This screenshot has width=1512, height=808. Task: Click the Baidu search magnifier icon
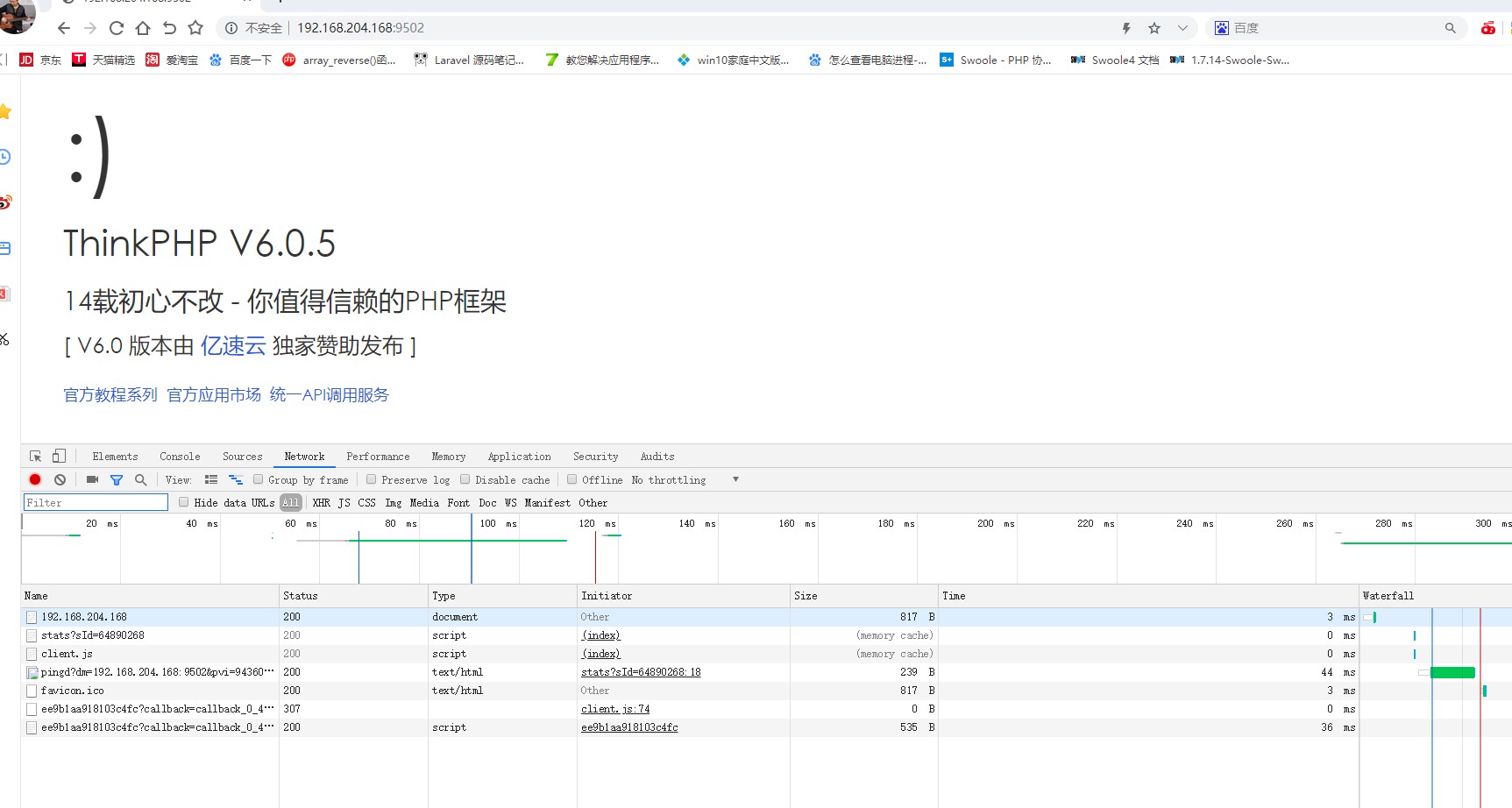coord(1451,28)
